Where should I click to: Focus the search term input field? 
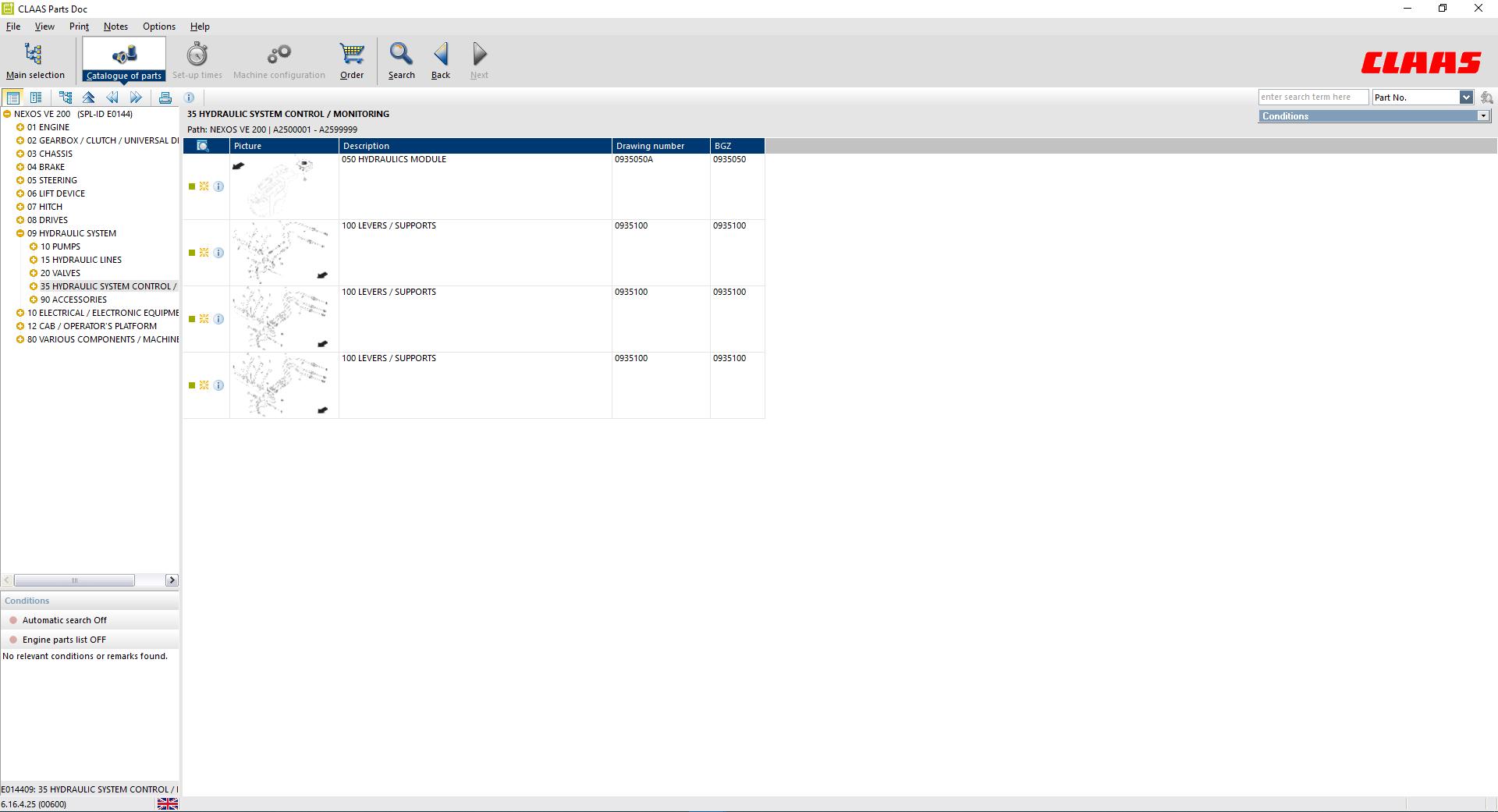1313,98
